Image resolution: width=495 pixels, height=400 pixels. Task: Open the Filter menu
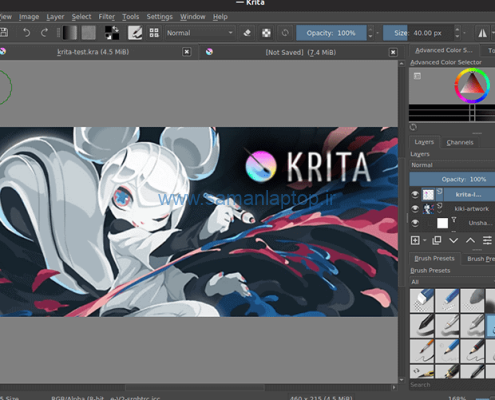107,17
